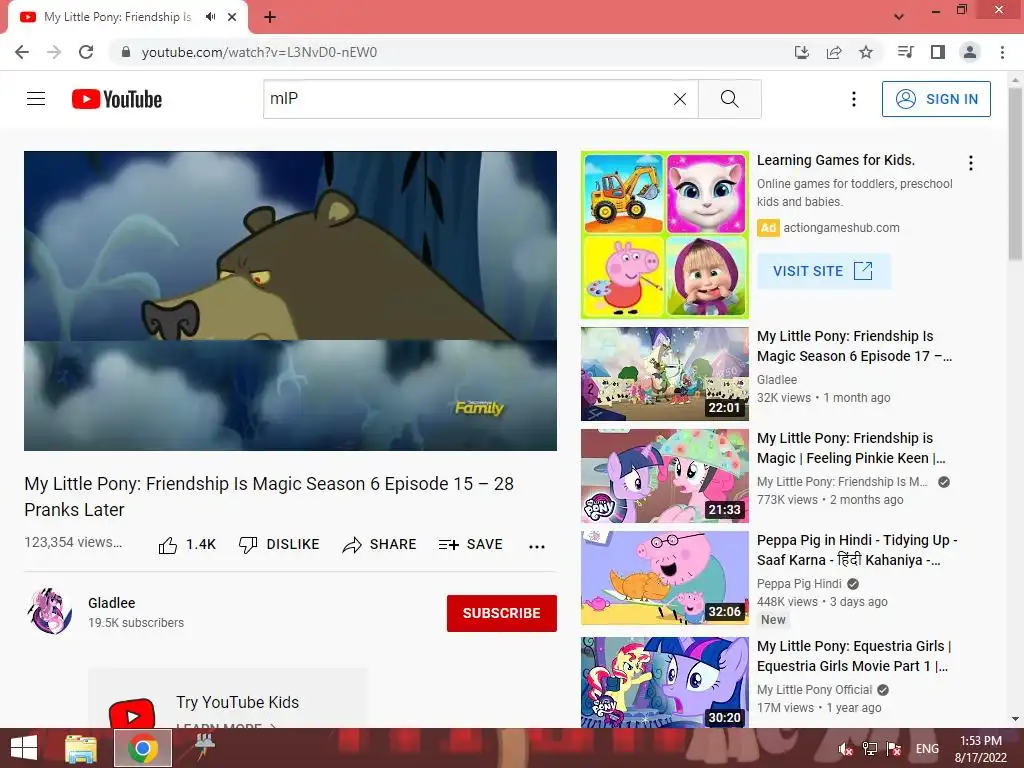This screenshot has width=1024, height=768.
Task: Click the ENG language indicator
Action: point(927,749)
